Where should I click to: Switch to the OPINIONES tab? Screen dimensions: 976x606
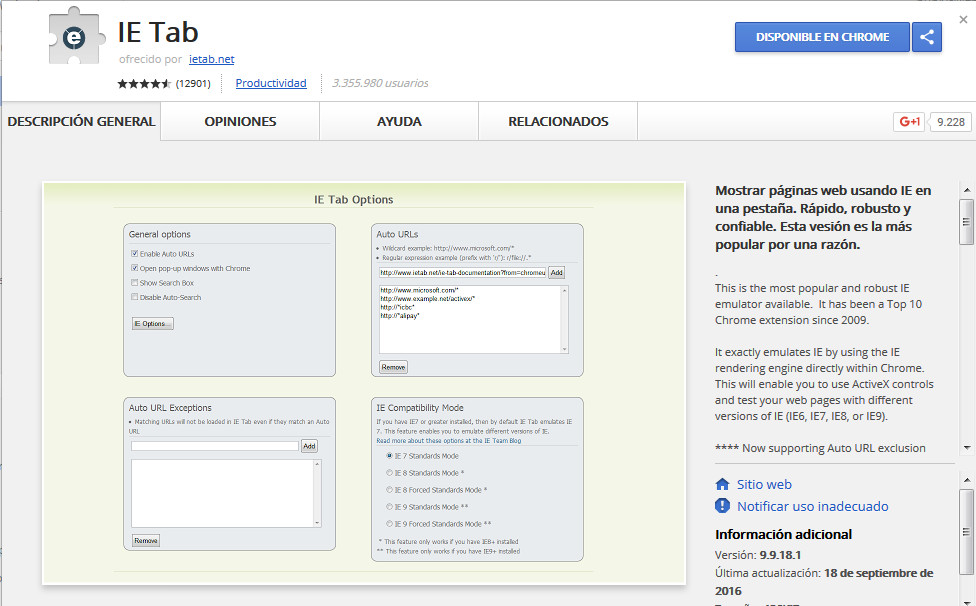pyautogui.click(x=240, y=121)
